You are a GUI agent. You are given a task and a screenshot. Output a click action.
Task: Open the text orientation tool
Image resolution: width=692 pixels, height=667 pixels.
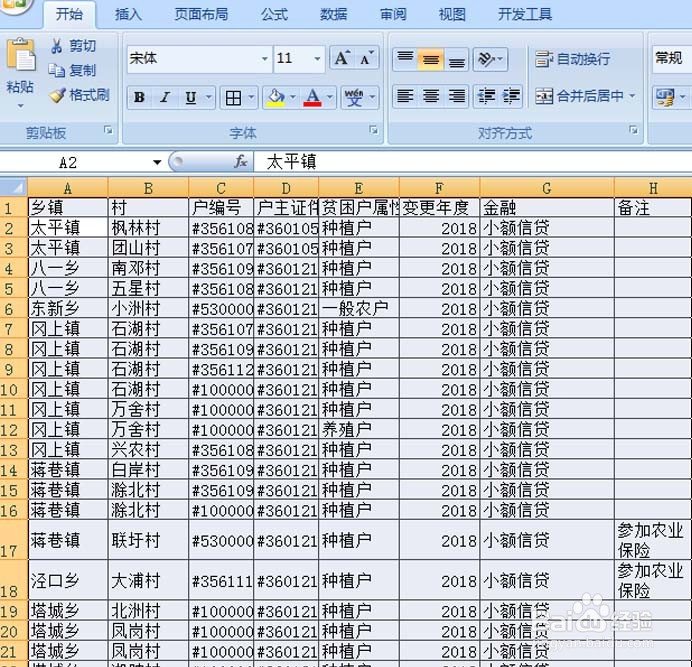pyautogui.click(x=486, y=59)
